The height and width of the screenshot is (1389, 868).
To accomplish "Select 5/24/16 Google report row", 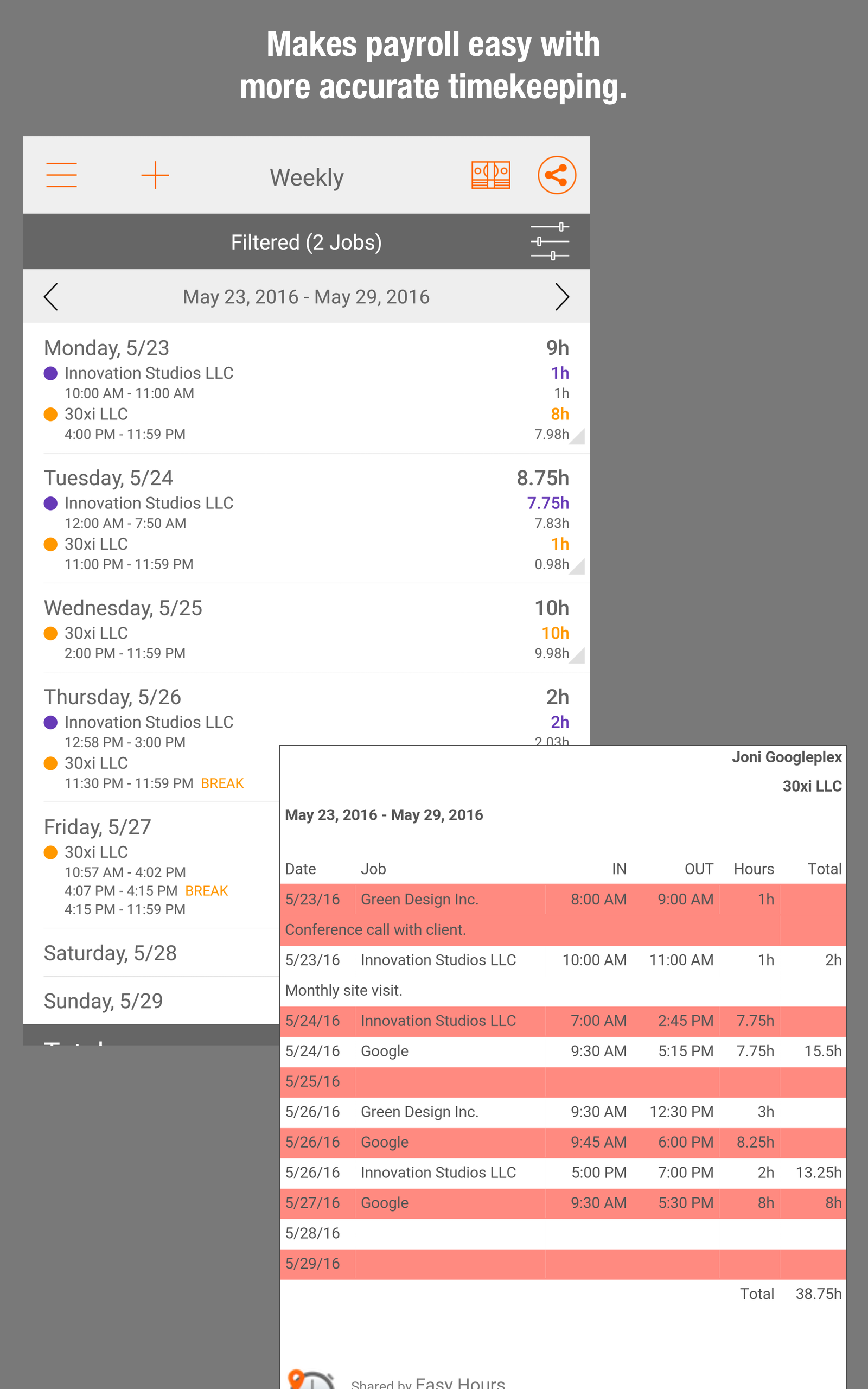I will tap(563, 1051).
